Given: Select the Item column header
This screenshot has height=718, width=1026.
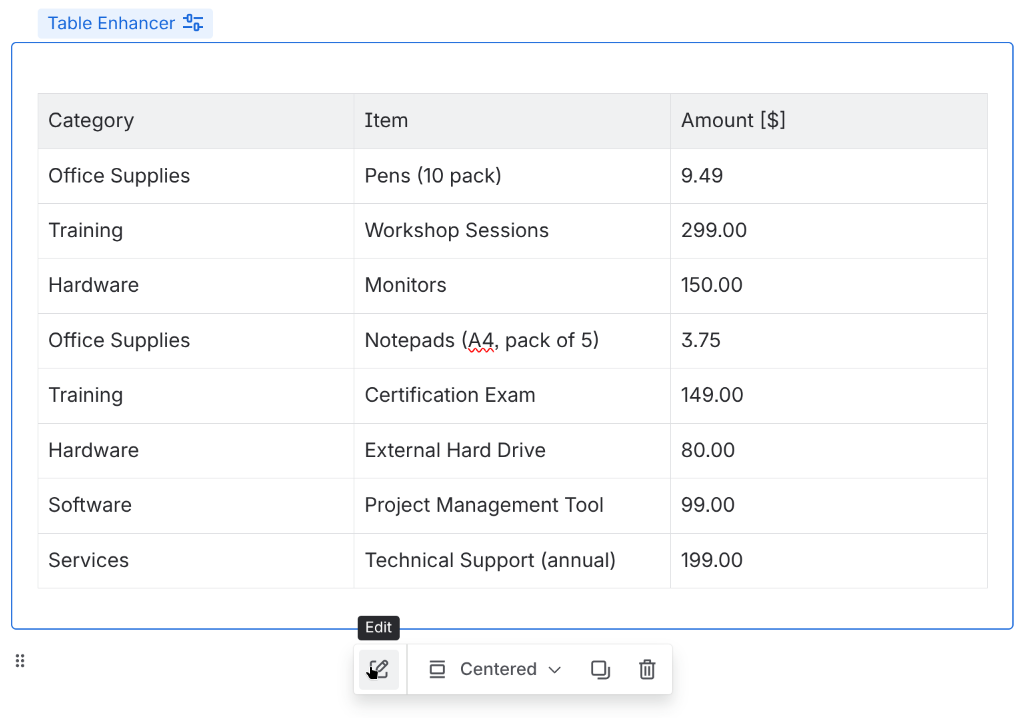Looking at the screenshot, I should pyautogui.click(x=386, y=121).
